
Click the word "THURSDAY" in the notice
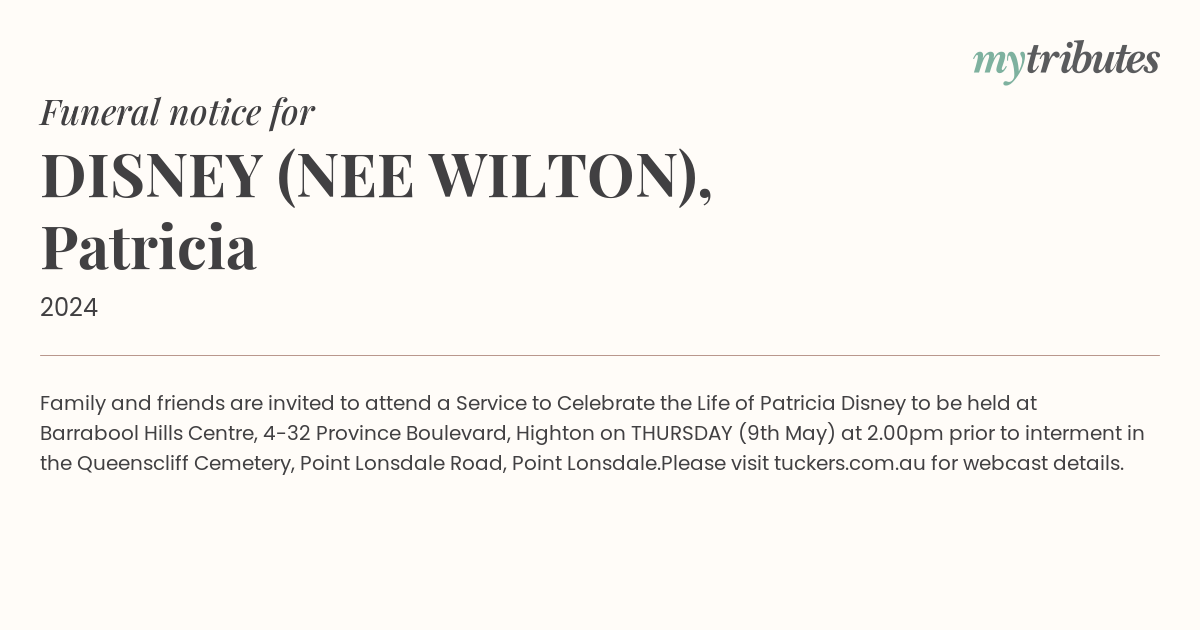[x=682, y=433]
